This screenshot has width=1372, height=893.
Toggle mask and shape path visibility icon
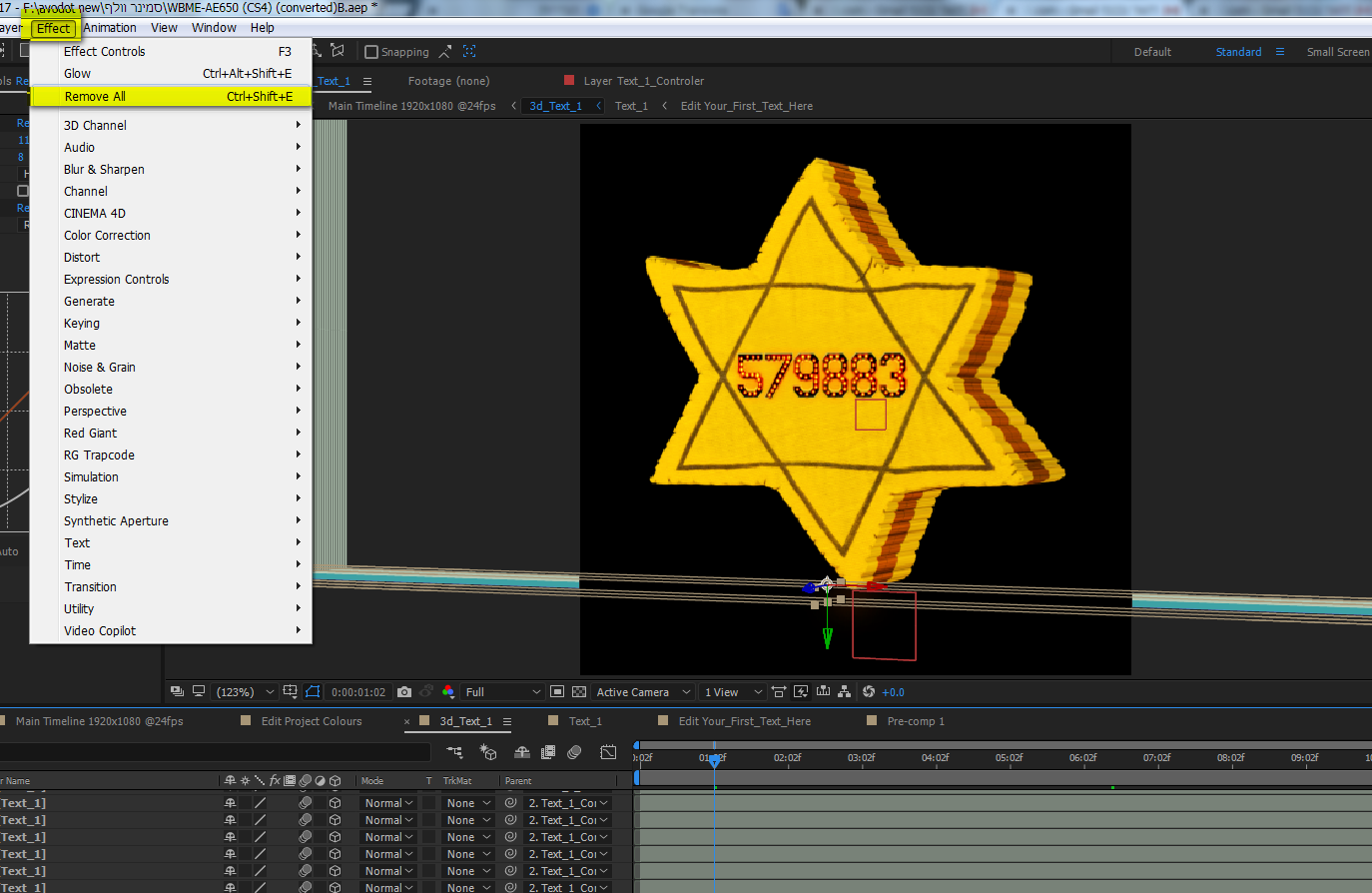click(x=313, y=692)
